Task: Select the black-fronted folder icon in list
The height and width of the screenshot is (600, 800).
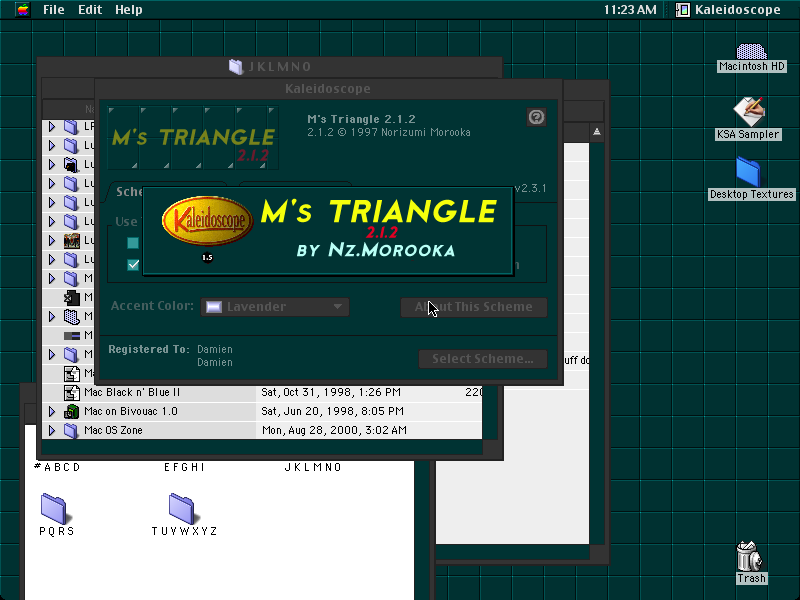Action: pyautogui.click(x=71, y=164)
